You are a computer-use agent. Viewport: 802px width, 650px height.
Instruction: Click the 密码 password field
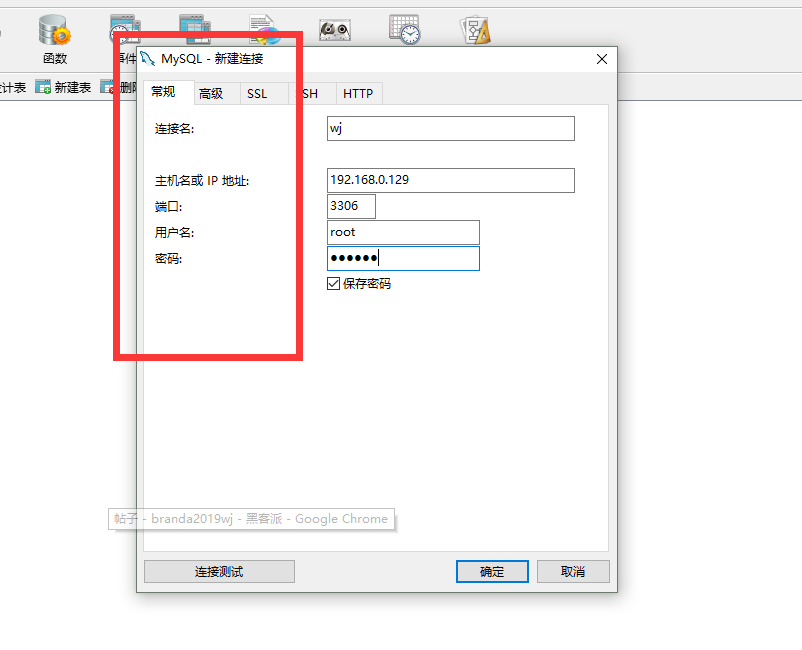pos(403,258)
